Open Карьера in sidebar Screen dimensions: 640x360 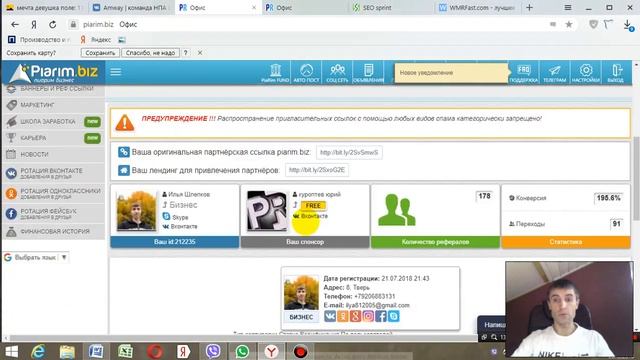[x=53, y=138]
